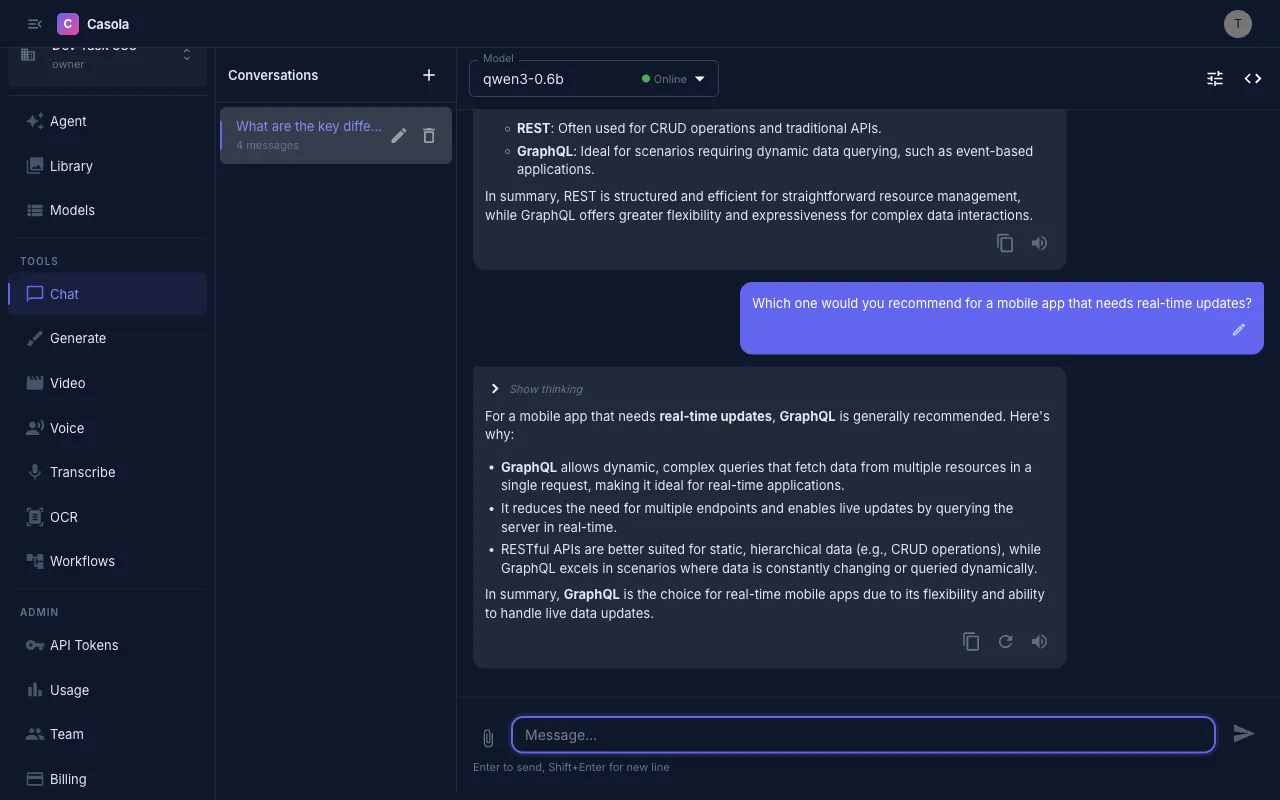Copy the GraphQL recommendation response
1280x800 pixels.
(x=970, y=641)
